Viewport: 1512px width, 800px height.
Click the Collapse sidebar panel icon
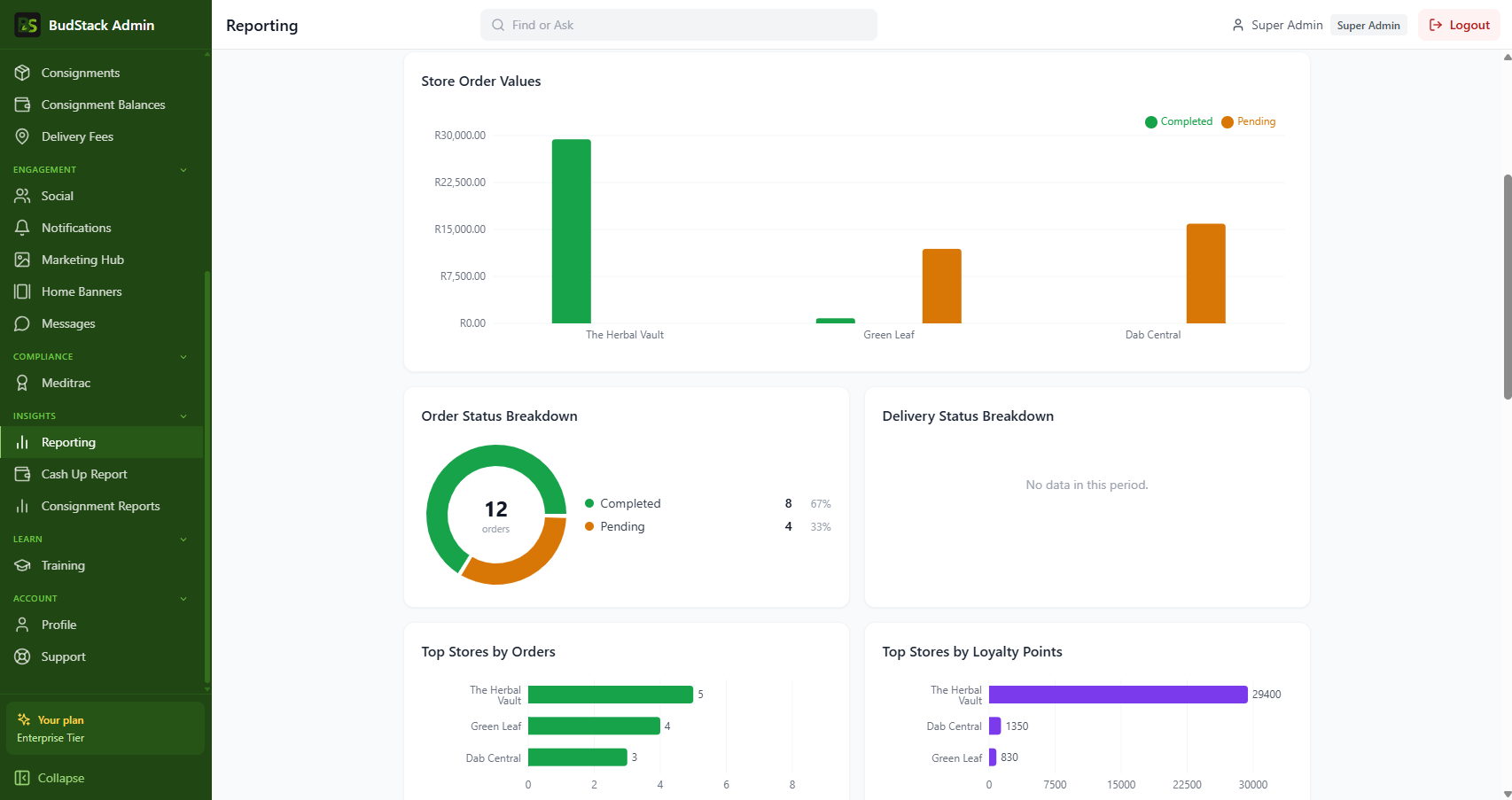pyautogui.click(x=22, y=778)
